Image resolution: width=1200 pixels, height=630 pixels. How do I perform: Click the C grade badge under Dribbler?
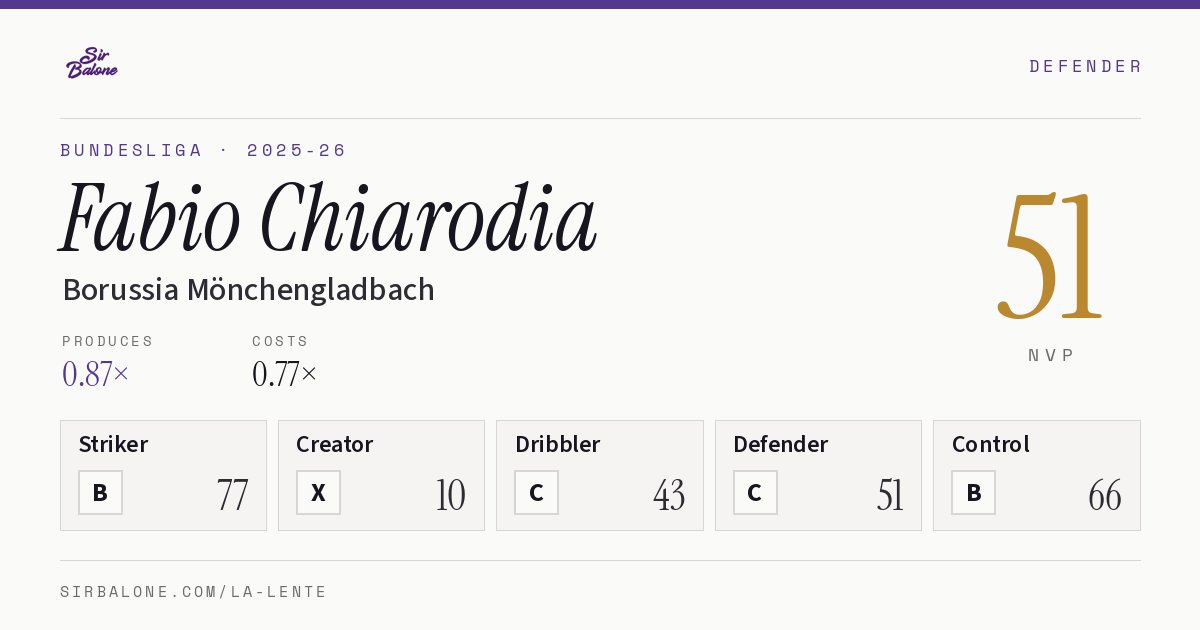[x=536, y=492]
